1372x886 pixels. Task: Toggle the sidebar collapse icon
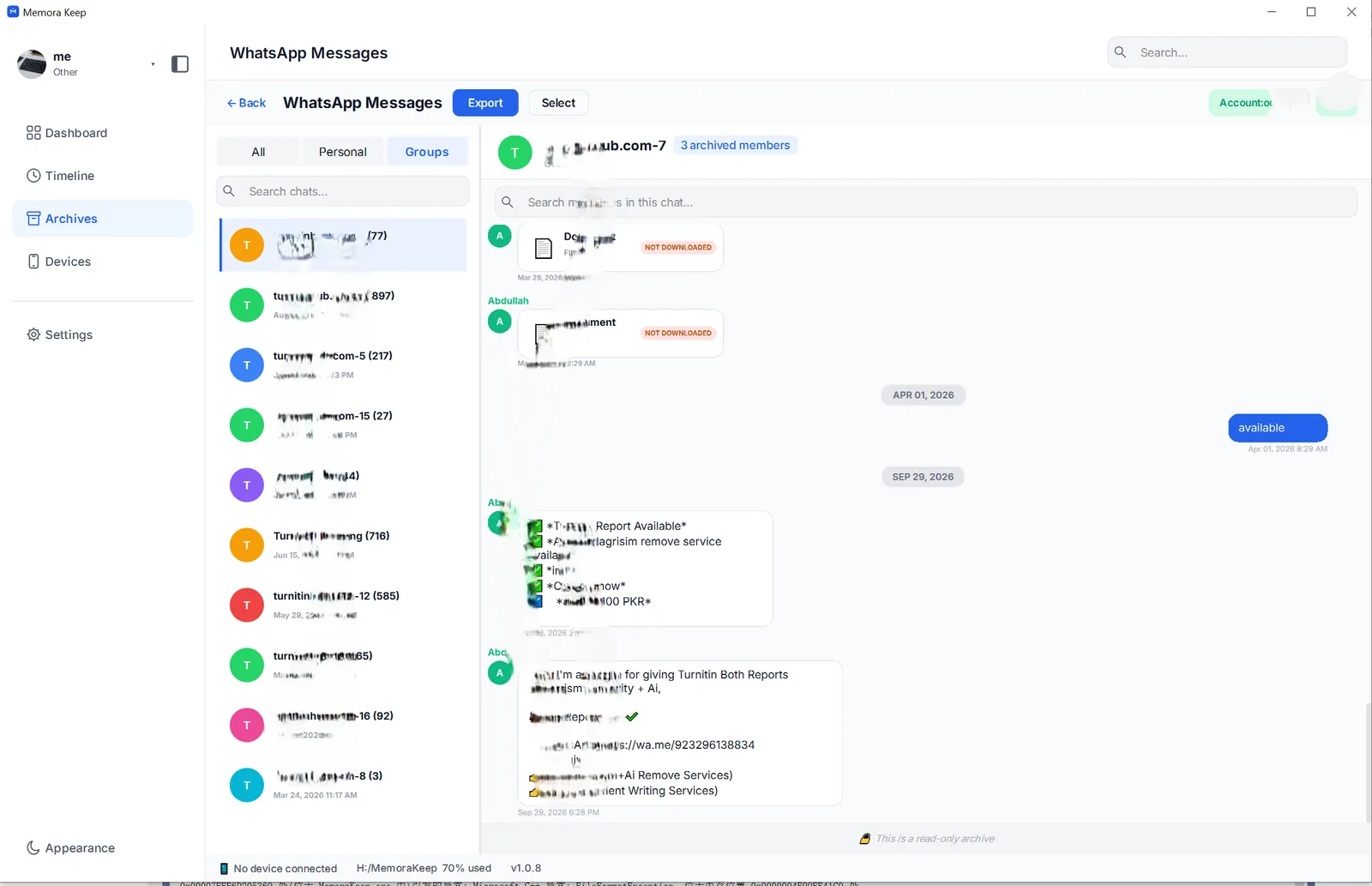[x=180, y=64]
